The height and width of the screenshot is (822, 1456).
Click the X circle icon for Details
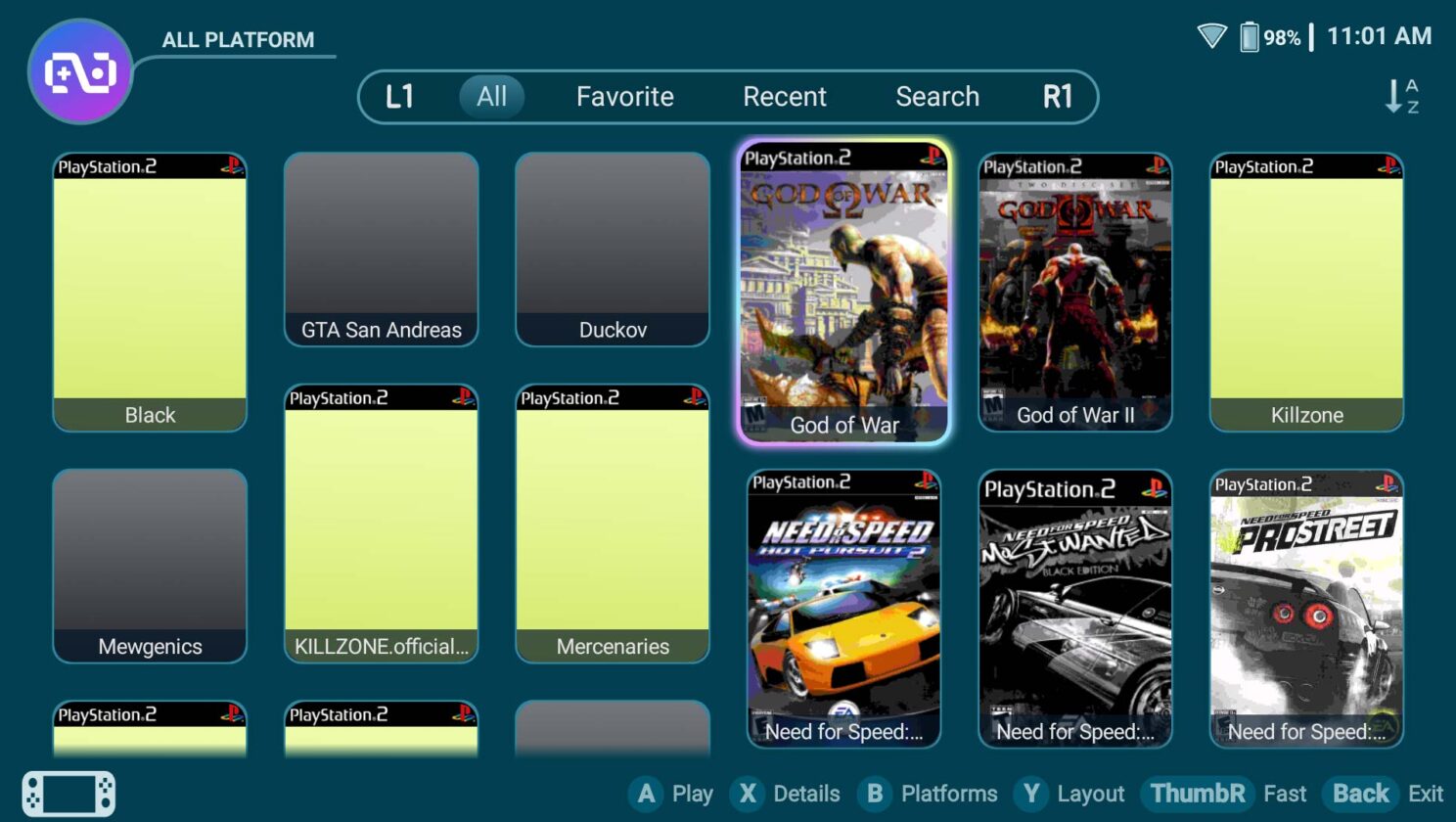click(x=747, y=794)
